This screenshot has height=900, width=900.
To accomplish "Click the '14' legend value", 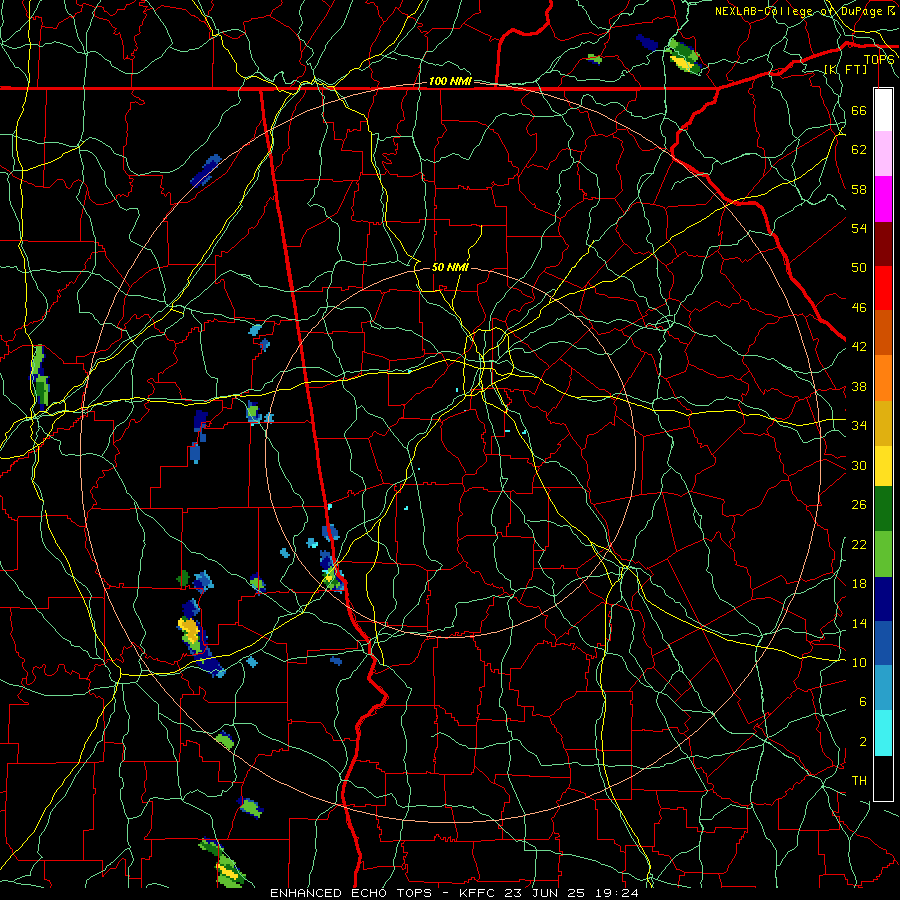I will [859, 623].
